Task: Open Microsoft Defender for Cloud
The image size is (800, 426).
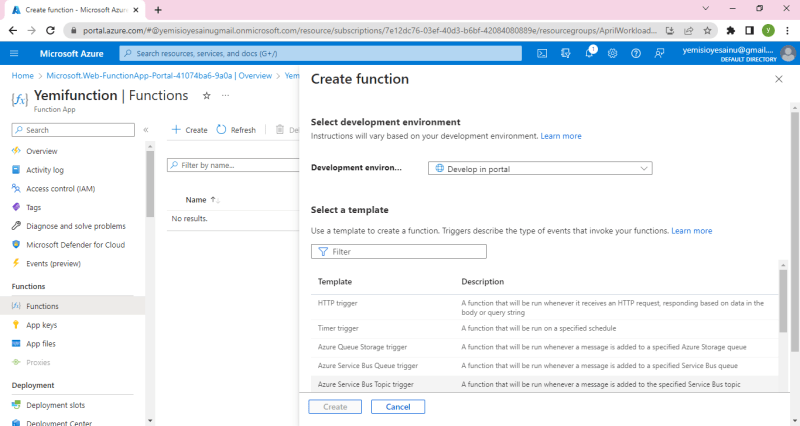Action: click(x=76, y=245)
